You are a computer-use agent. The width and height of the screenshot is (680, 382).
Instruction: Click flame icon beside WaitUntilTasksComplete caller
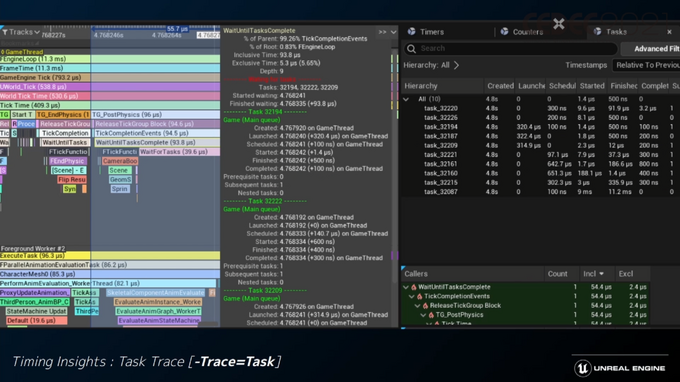414,287
